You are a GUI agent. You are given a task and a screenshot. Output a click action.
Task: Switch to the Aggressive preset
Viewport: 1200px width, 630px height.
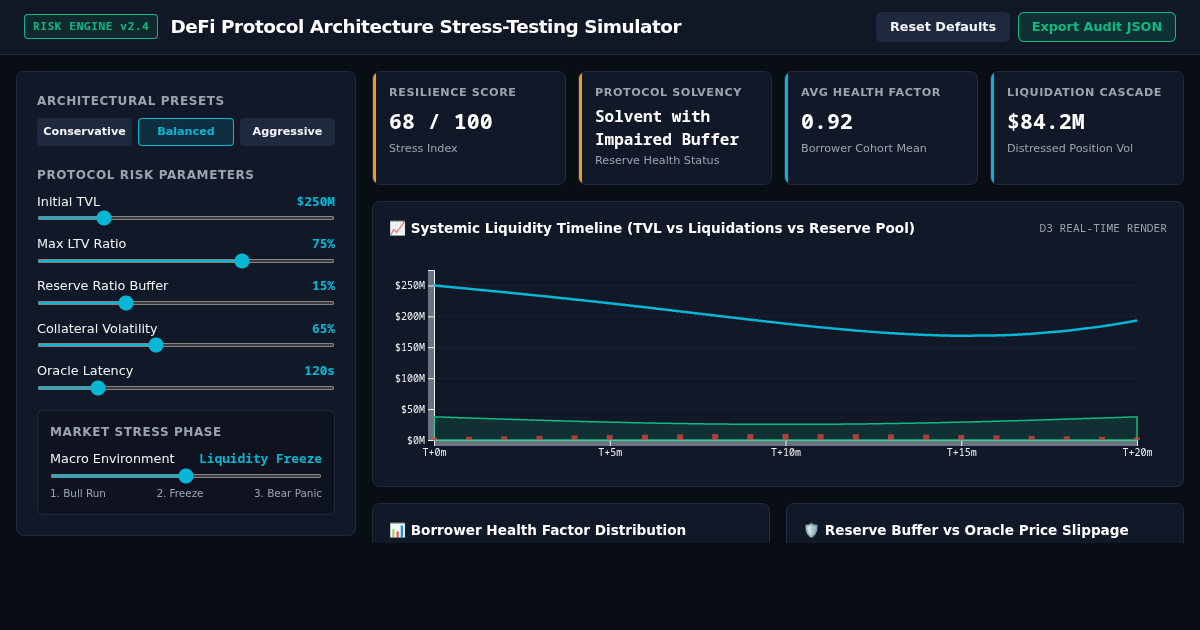(x=287, y=132)
